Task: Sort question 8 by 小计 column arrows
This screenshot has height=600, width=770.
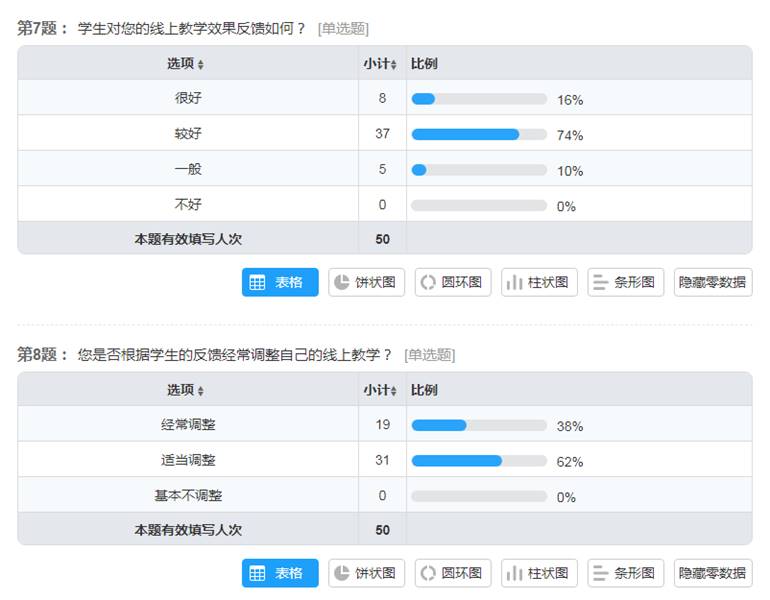Action: 393,391
